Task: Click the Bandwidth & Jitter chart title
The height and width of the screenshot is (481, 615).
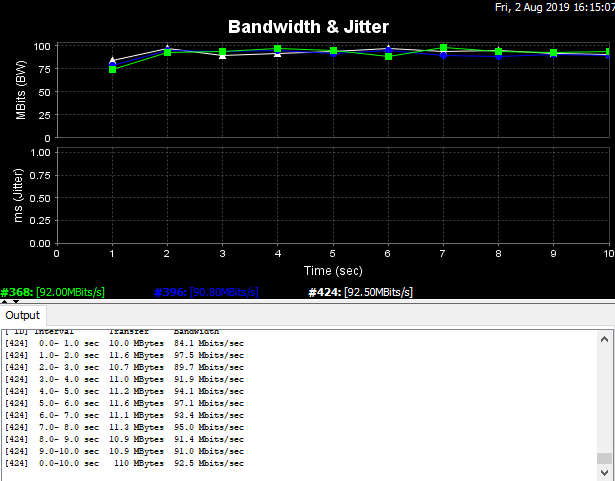Action: coord(308,26)
